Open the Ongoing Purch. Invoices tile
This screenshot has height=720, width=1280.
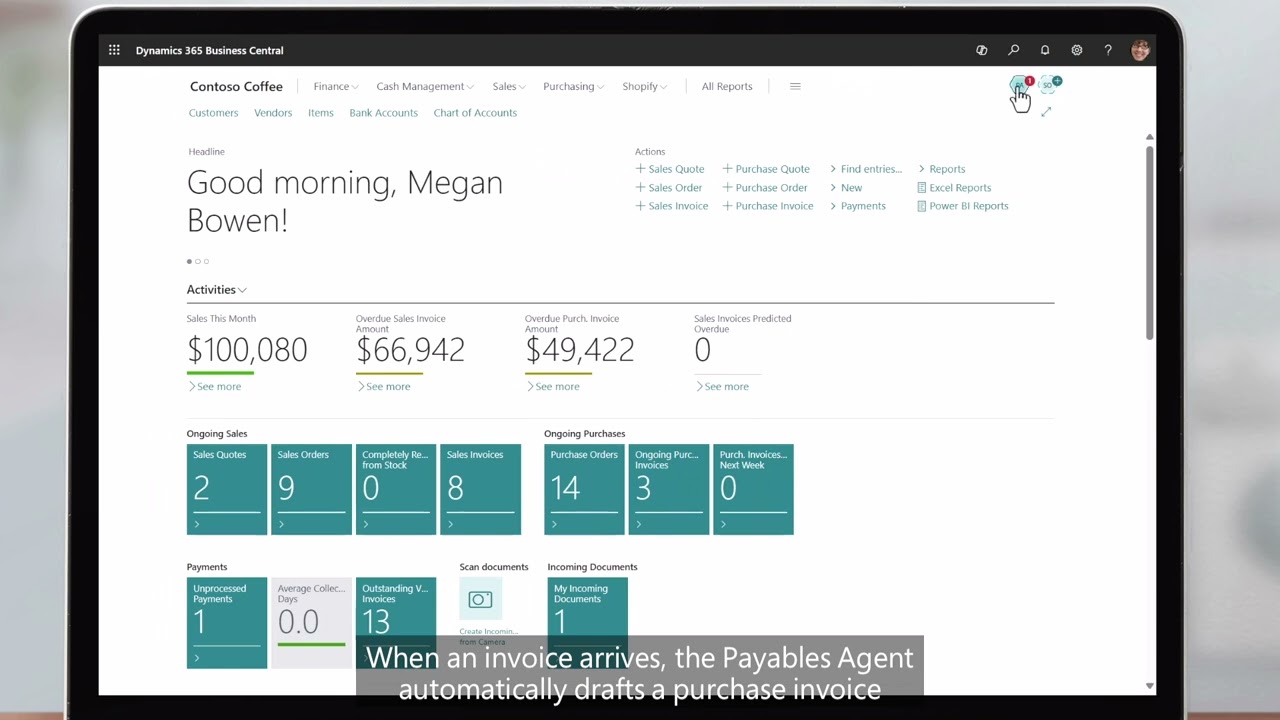point(669,489)
